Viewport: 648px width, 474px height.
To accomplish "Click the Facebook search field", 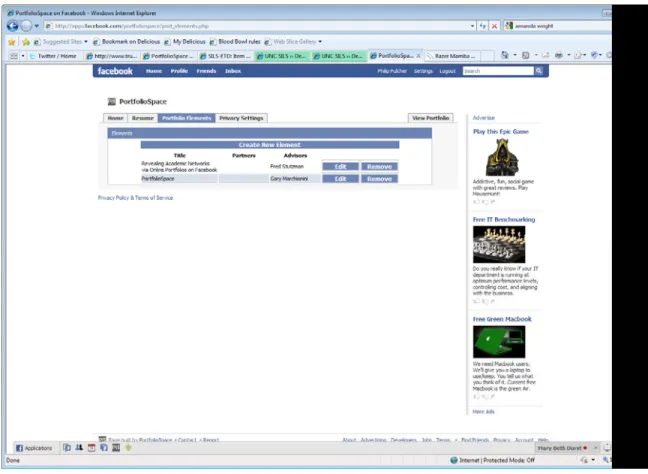I will click(498, 71).
